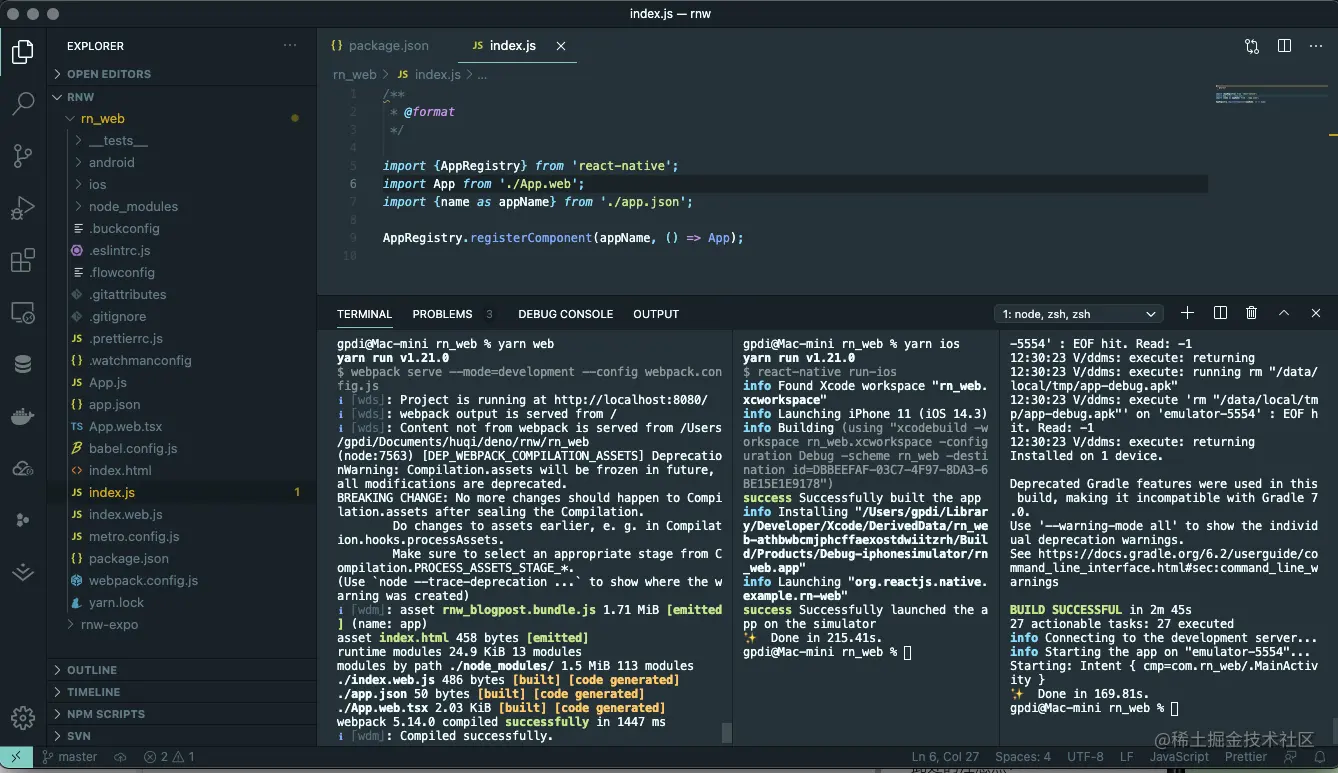The height and width of the screenshot is (773, 1338).
Task: Open the Explorer view in activity bar
Action: [23, 51]
